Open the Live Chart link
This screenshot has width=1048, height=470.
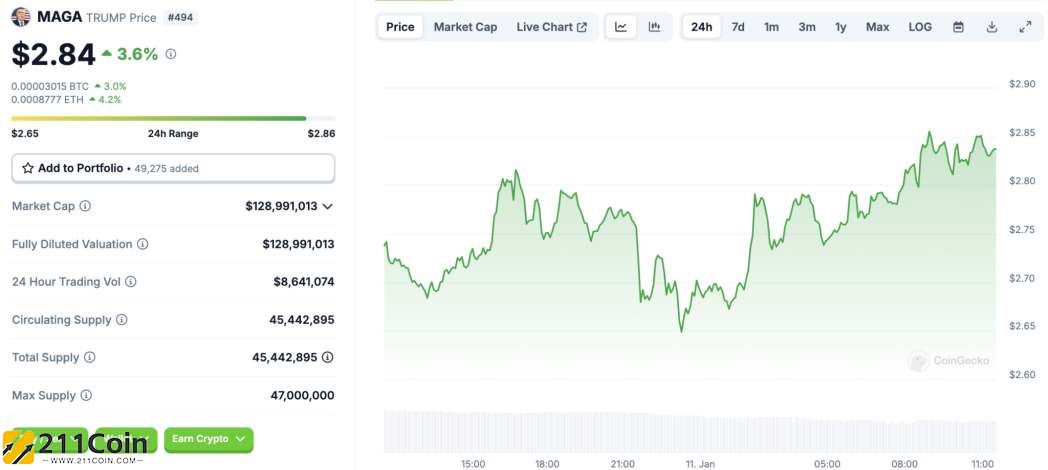click(551, 27)
